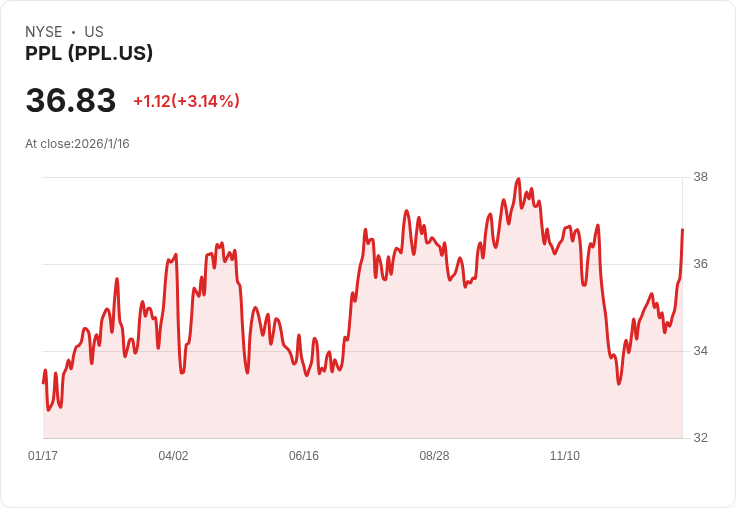The image size is (736, 508).
Task: Click the rightmost end of the price line
Action: 682,230
